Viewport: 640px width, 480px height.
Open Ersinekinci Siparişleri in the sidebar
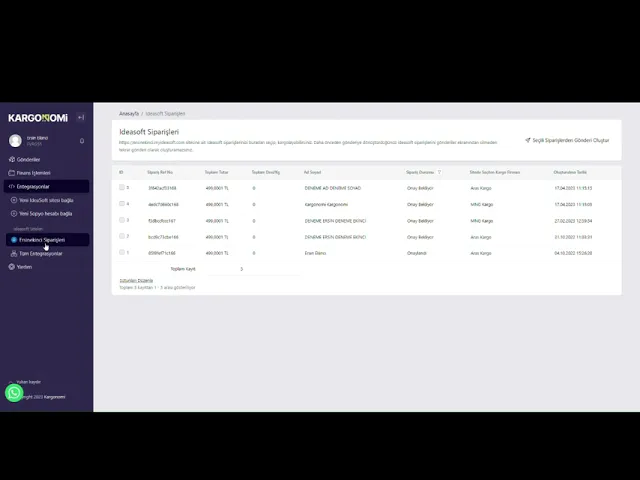[47, 240]
